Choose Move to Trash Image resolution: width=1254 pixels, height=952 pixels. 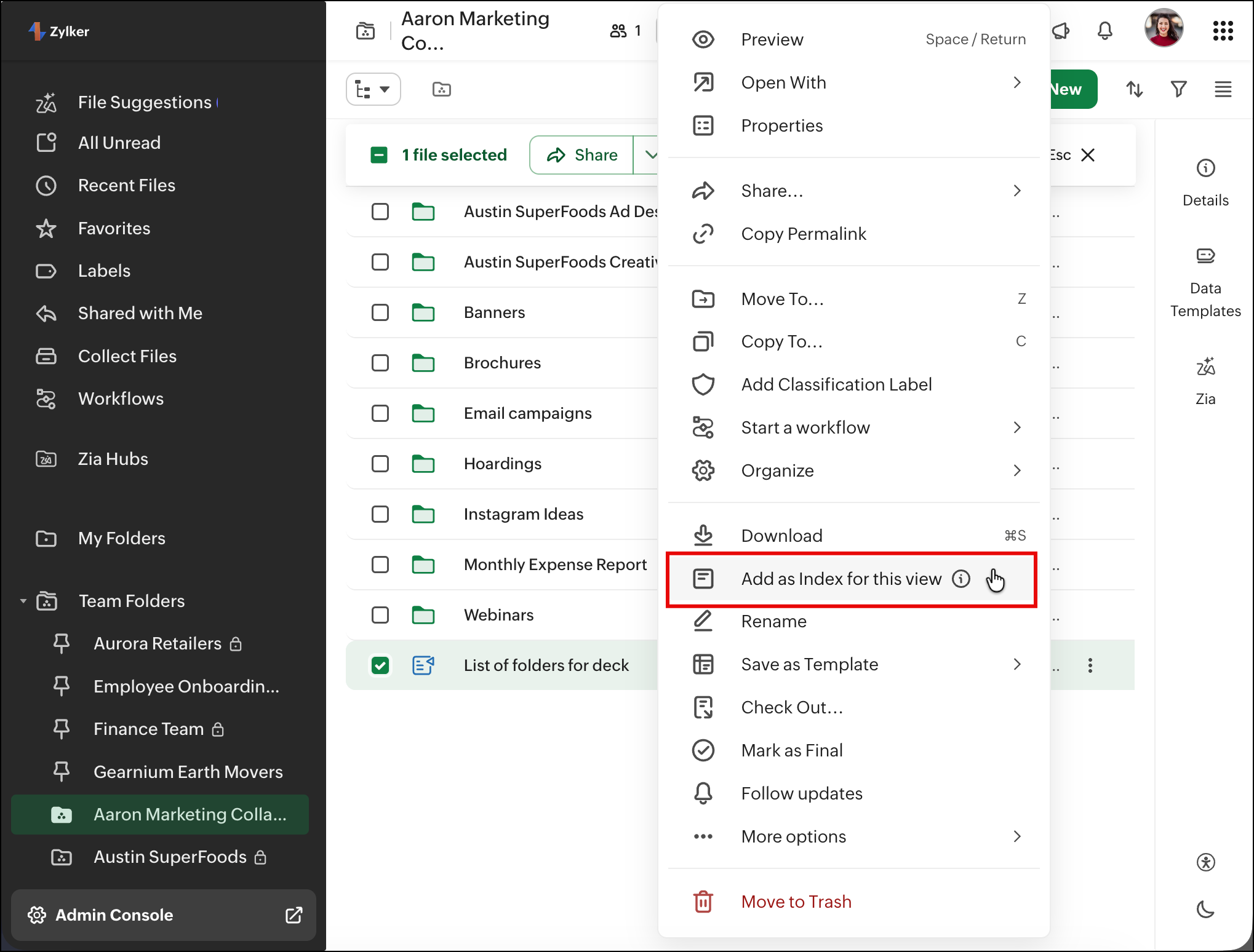click(x=796, y=902)
